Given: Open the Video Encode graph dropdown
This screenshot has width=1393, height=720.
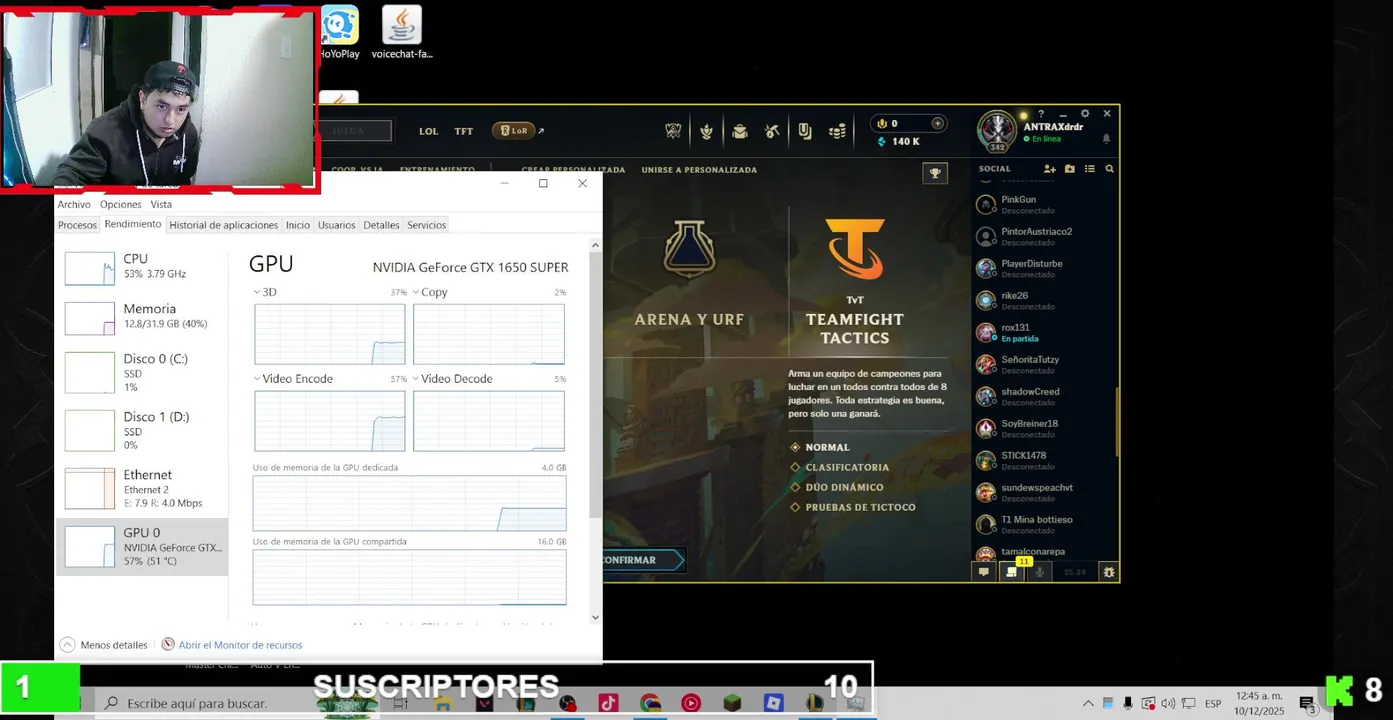Looking at the screenshot, I should click(257, 379).
